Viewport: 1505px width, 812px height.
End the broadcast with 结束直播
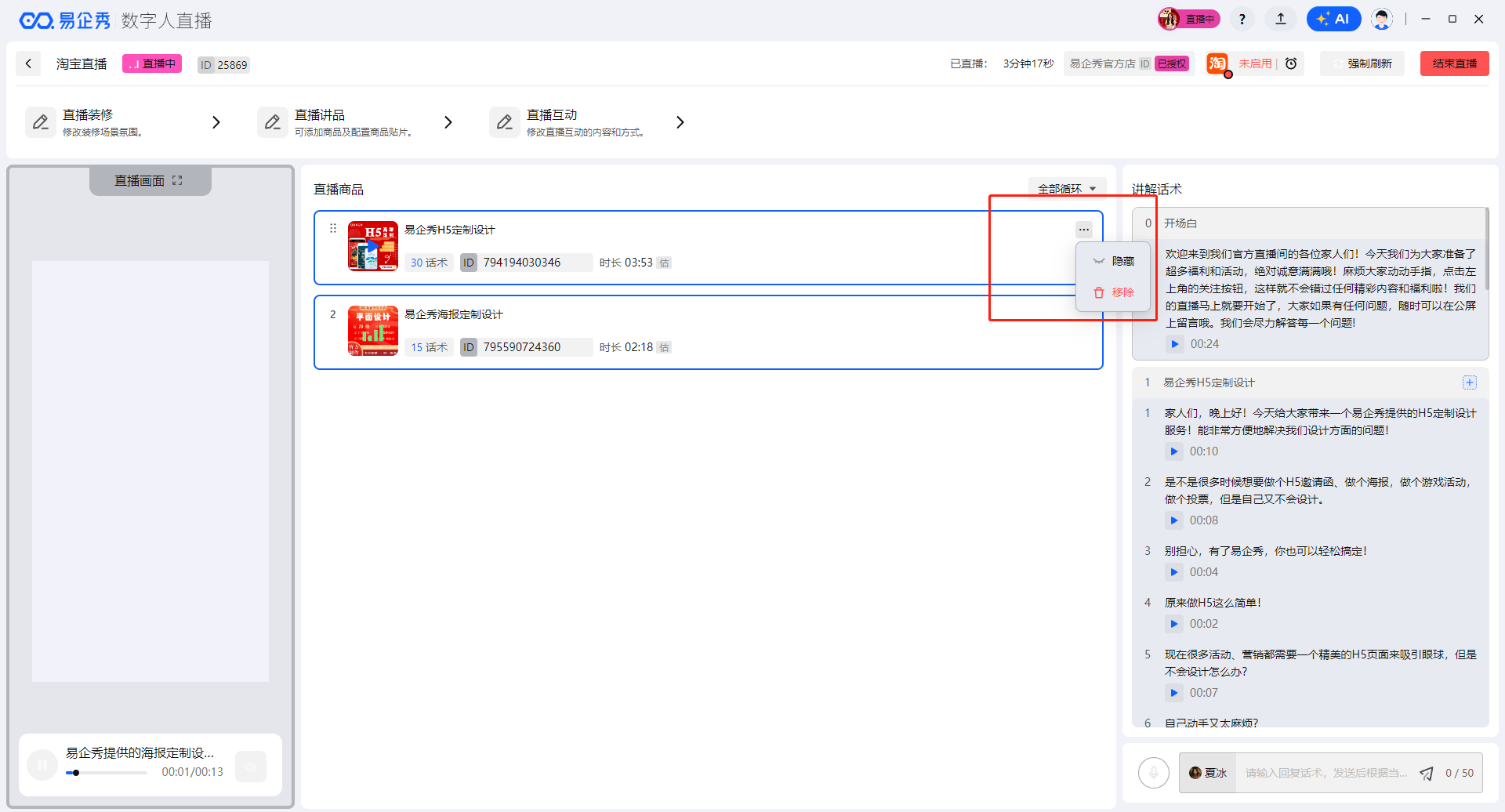click(x=1455, y=63)
